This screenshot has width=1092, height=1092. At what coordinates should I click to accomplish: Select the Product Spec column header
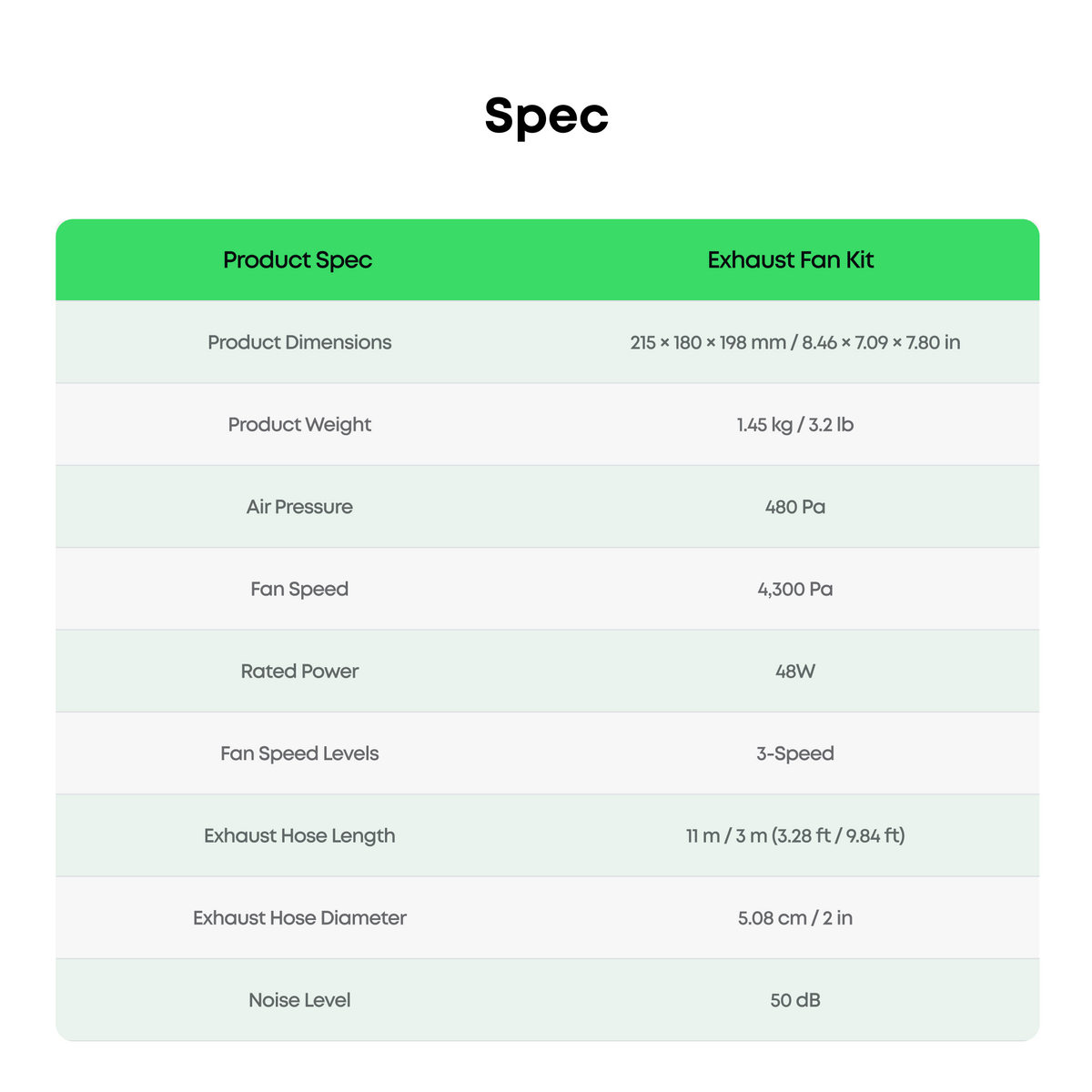298,260
